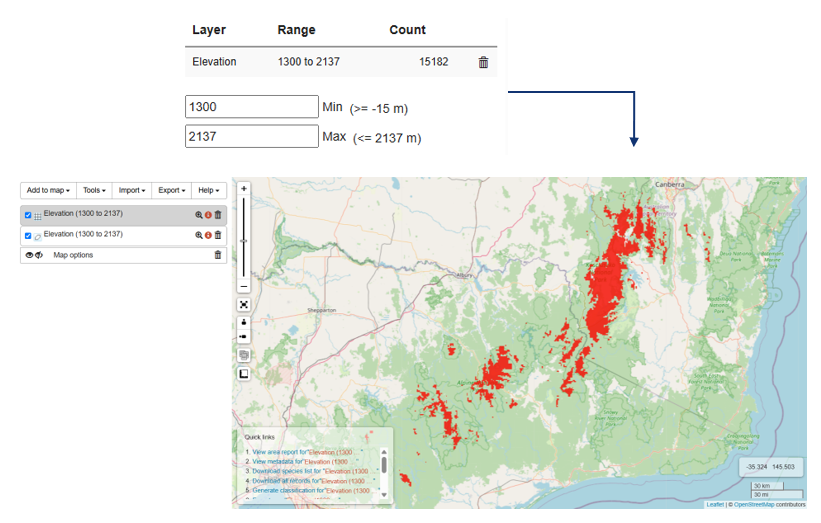
Task: Click the map zoom out minus button
Action: coord(244,286)
